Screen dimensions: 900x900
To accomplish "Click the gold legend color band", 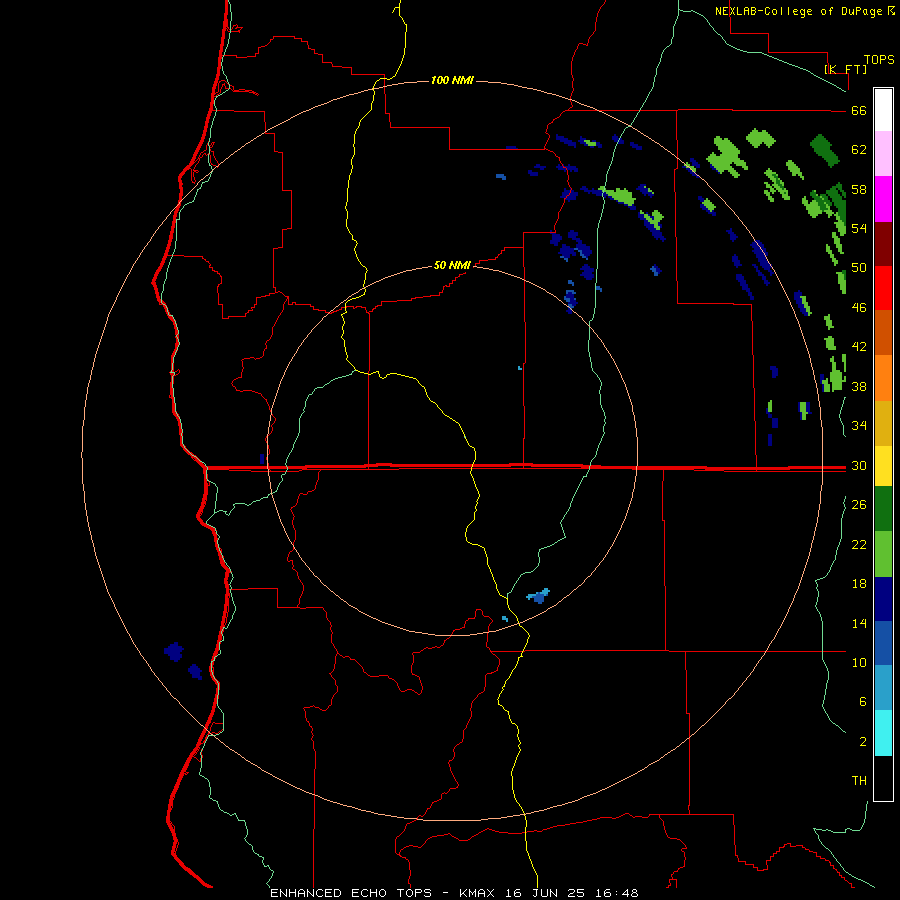I will tap(883, 423).
